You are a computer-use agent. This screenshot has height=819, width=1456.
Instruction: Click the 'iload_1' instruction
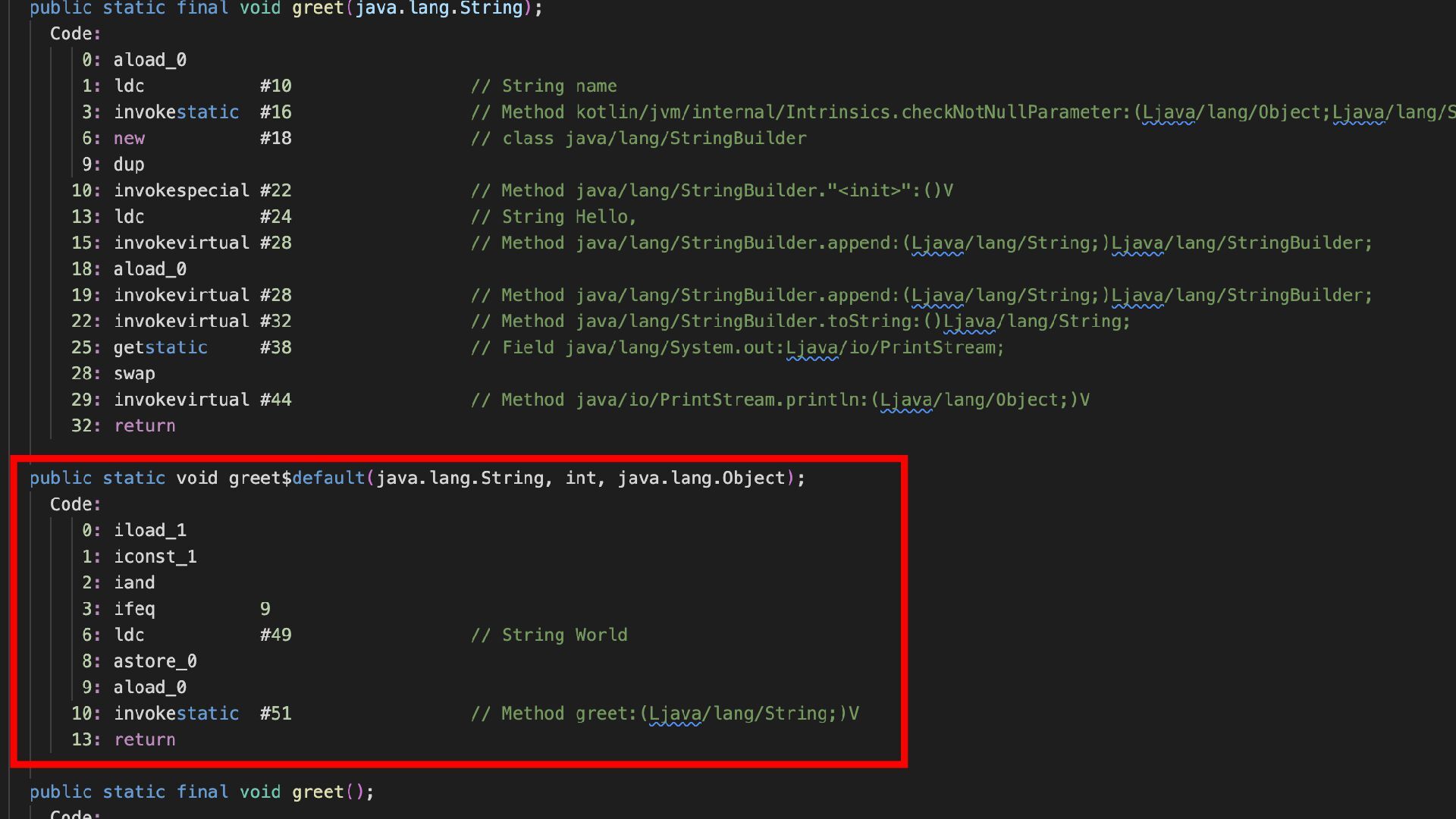[149, 530]
